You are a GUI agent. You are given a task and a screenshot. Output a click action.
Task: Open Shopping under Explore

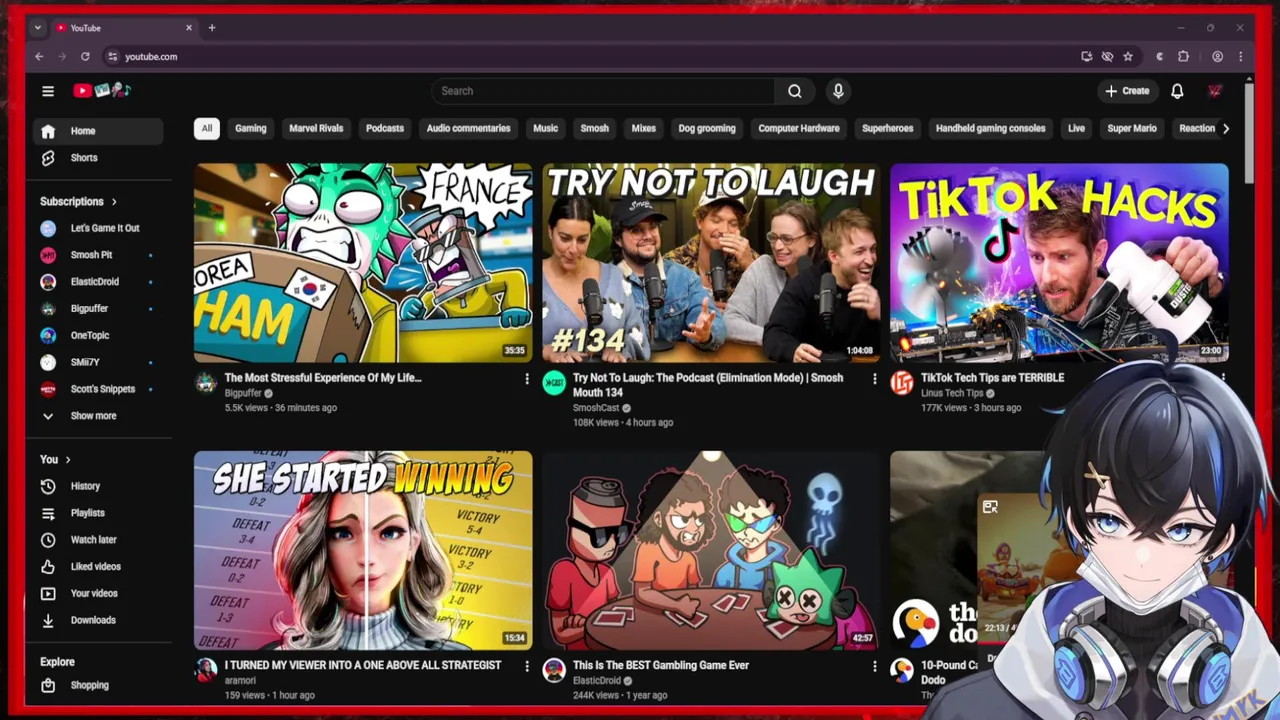pyautogui.click(x=97, y=686)
